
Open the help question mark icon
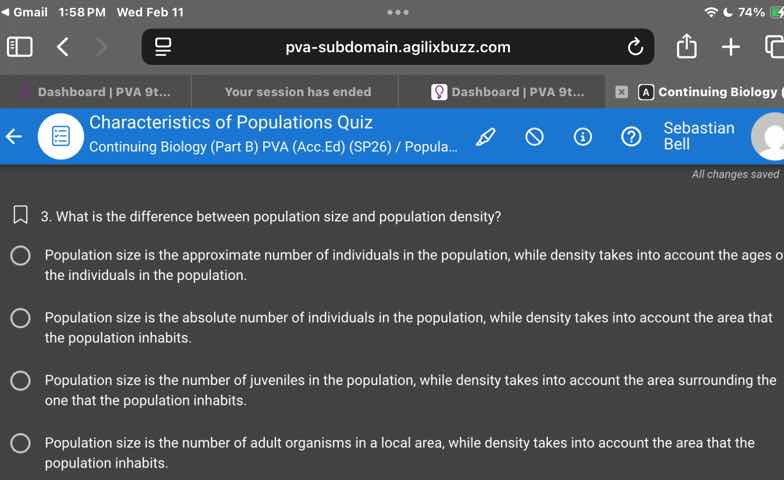coord(631,136)
